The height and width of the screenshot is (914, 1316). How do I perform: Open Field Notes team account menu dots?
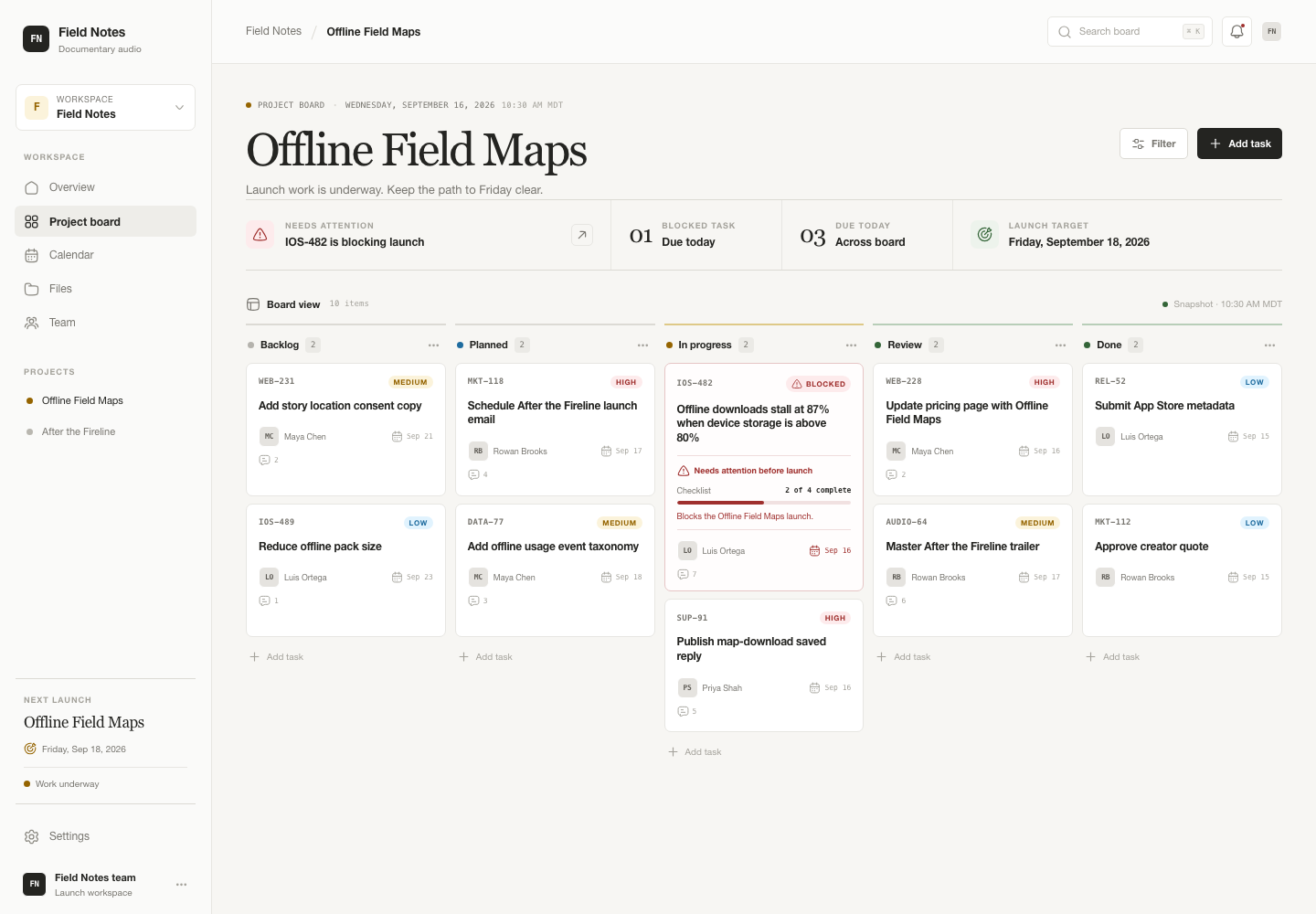pyautogui.click(x=181, y=885)
